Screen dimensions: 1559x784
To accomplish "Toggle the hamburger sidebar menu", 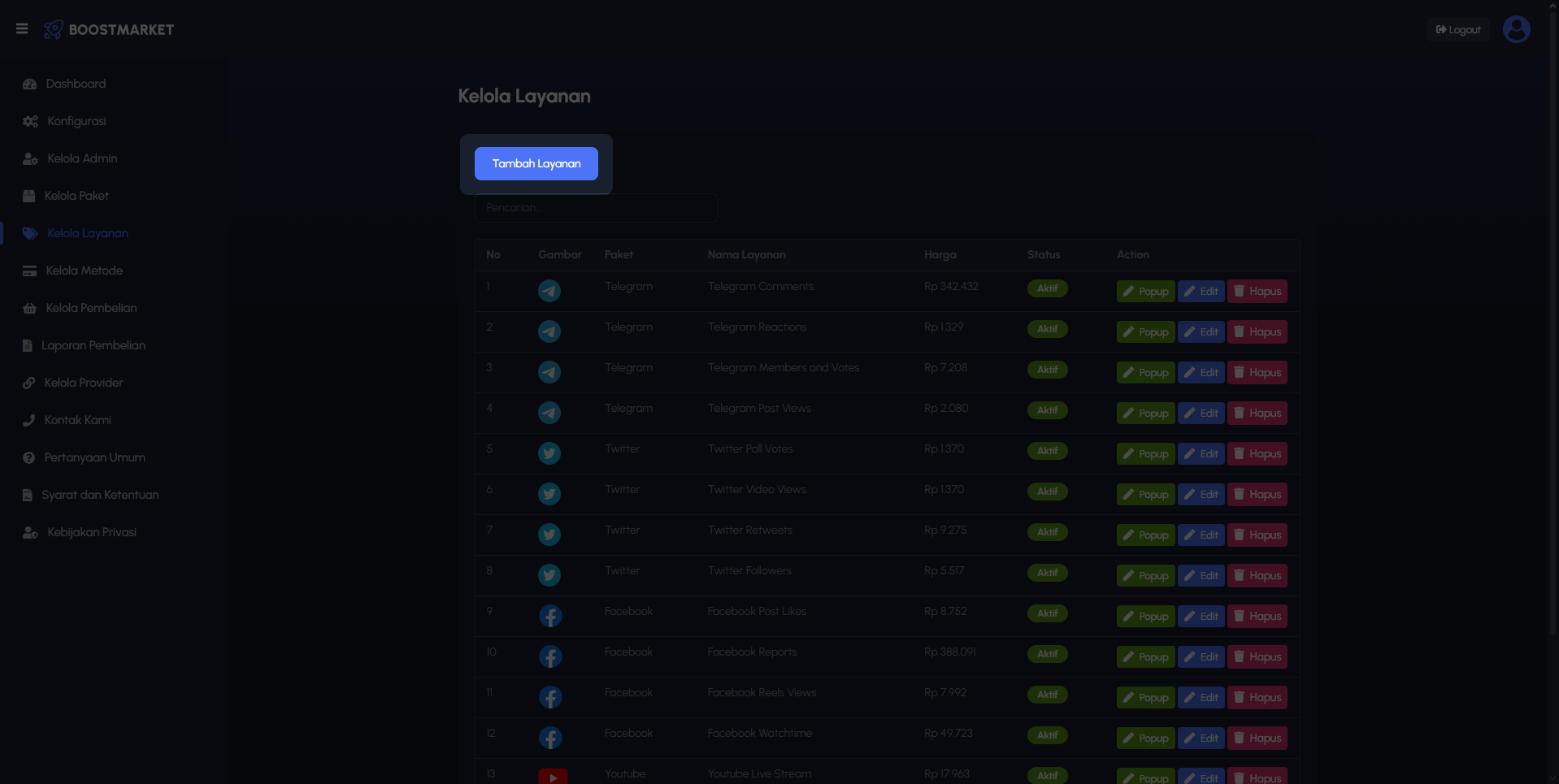I will [x=22, y=29].
